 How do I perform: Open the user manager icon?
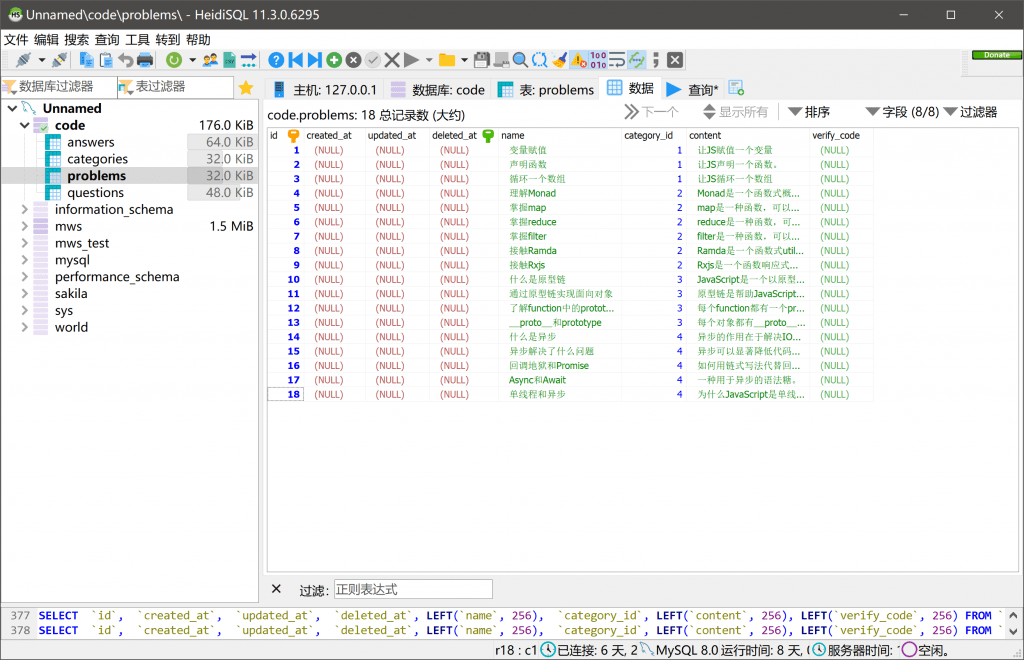pyautogui.click(x=210, y=60)
